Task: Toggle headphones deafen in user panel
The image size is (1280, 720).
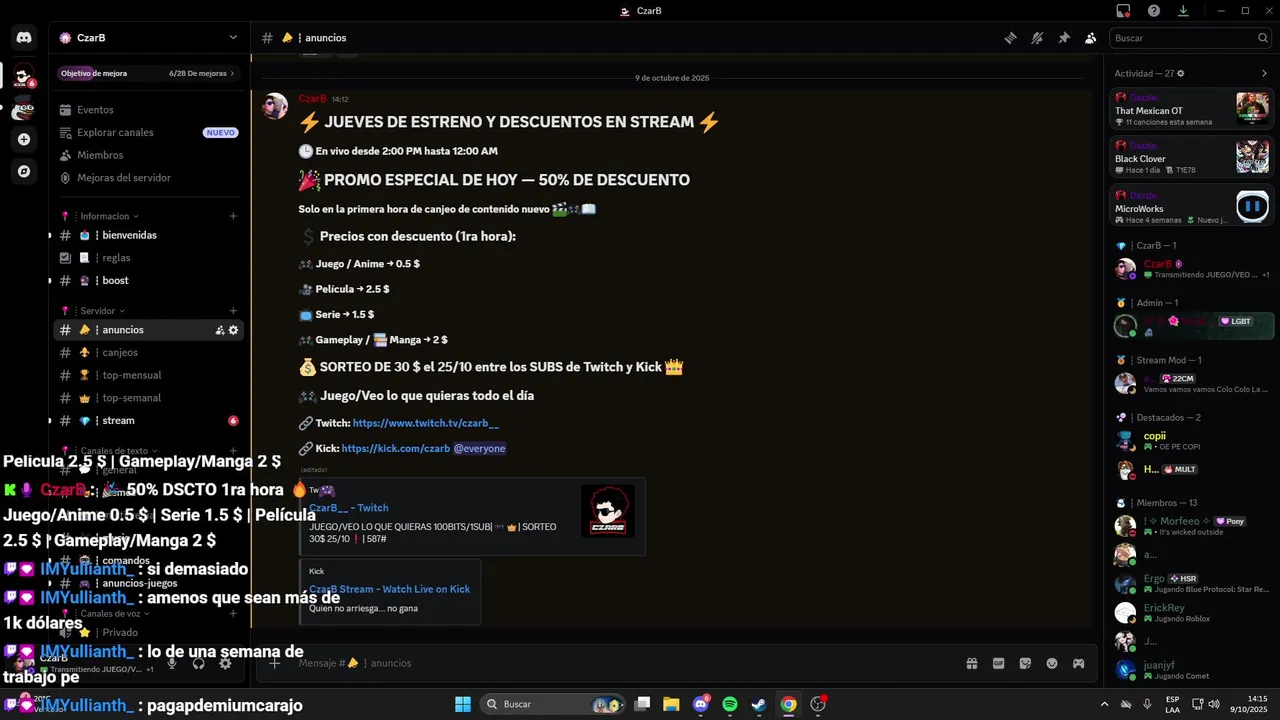Action: pos(199,663)
